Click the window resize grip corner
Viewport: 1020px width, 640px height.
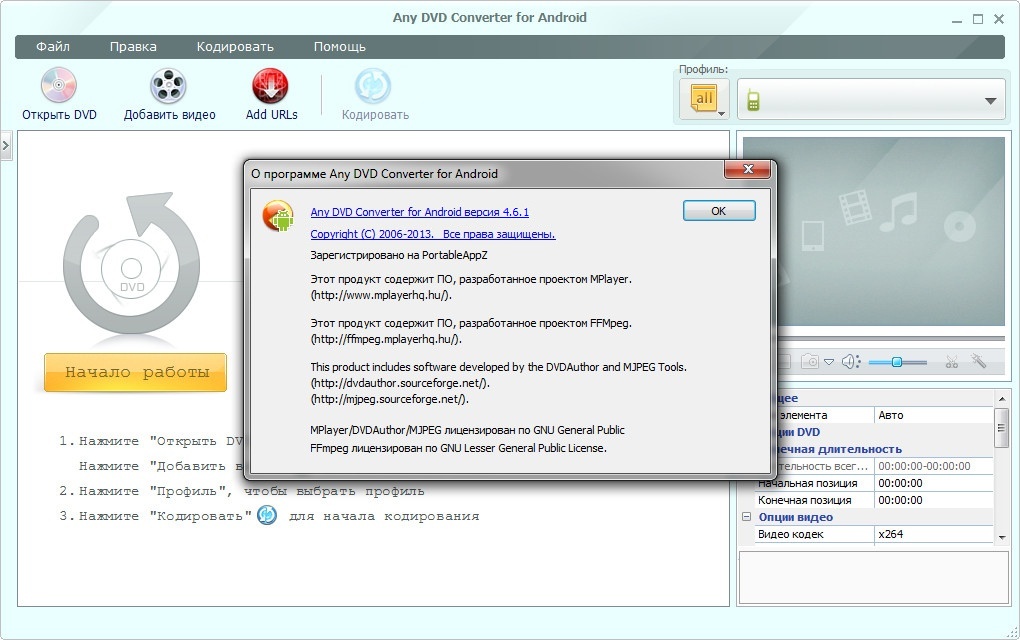[x=1012, y=632]
